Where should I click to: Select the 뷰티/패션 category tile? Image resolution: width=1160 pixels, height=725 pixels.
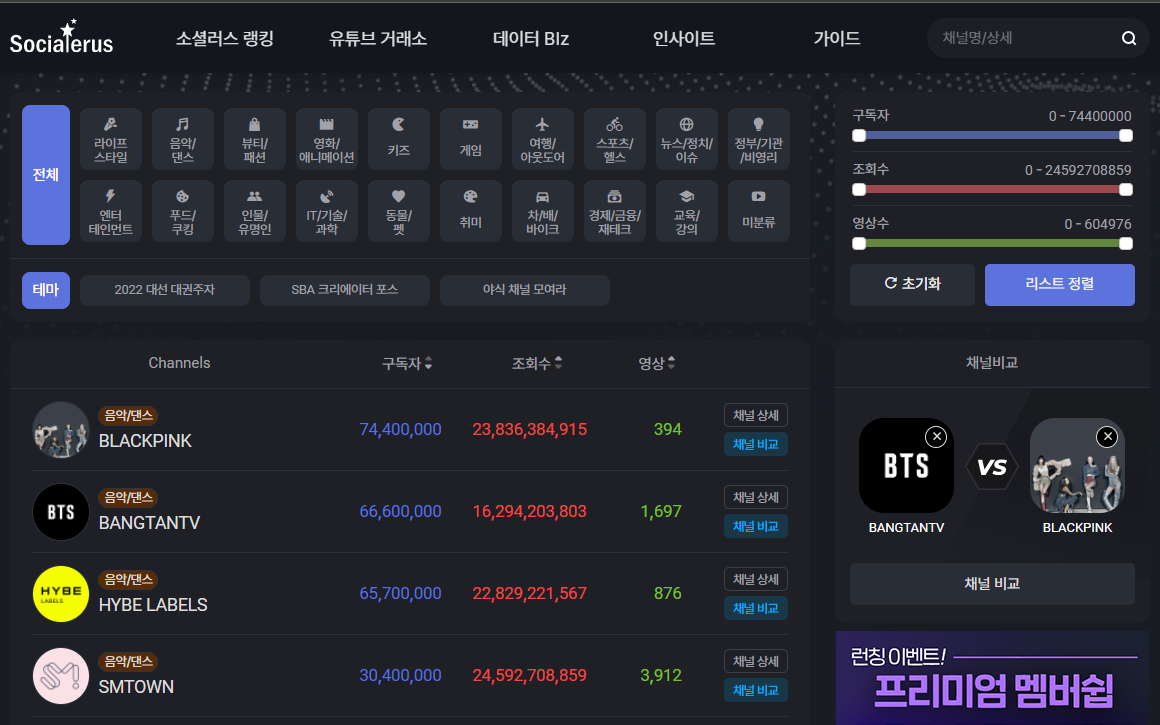(254, 139)
